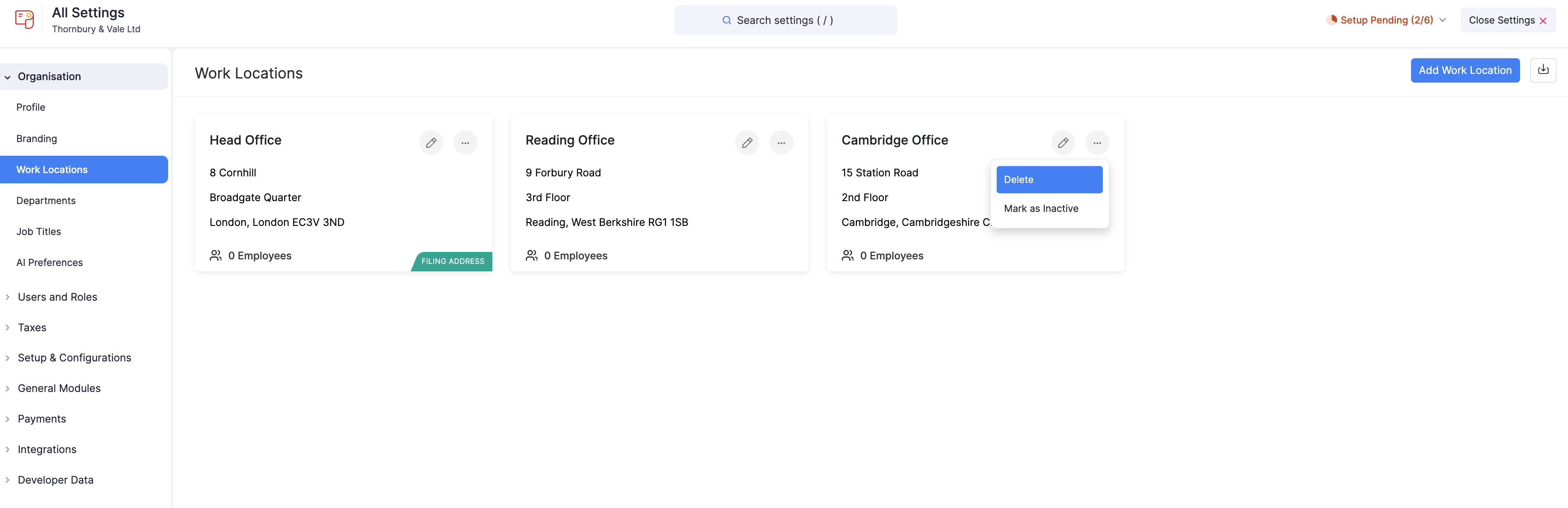Click Head Office employees people icon
Viewport: 1568px width, 508px height.
(216, 256)
